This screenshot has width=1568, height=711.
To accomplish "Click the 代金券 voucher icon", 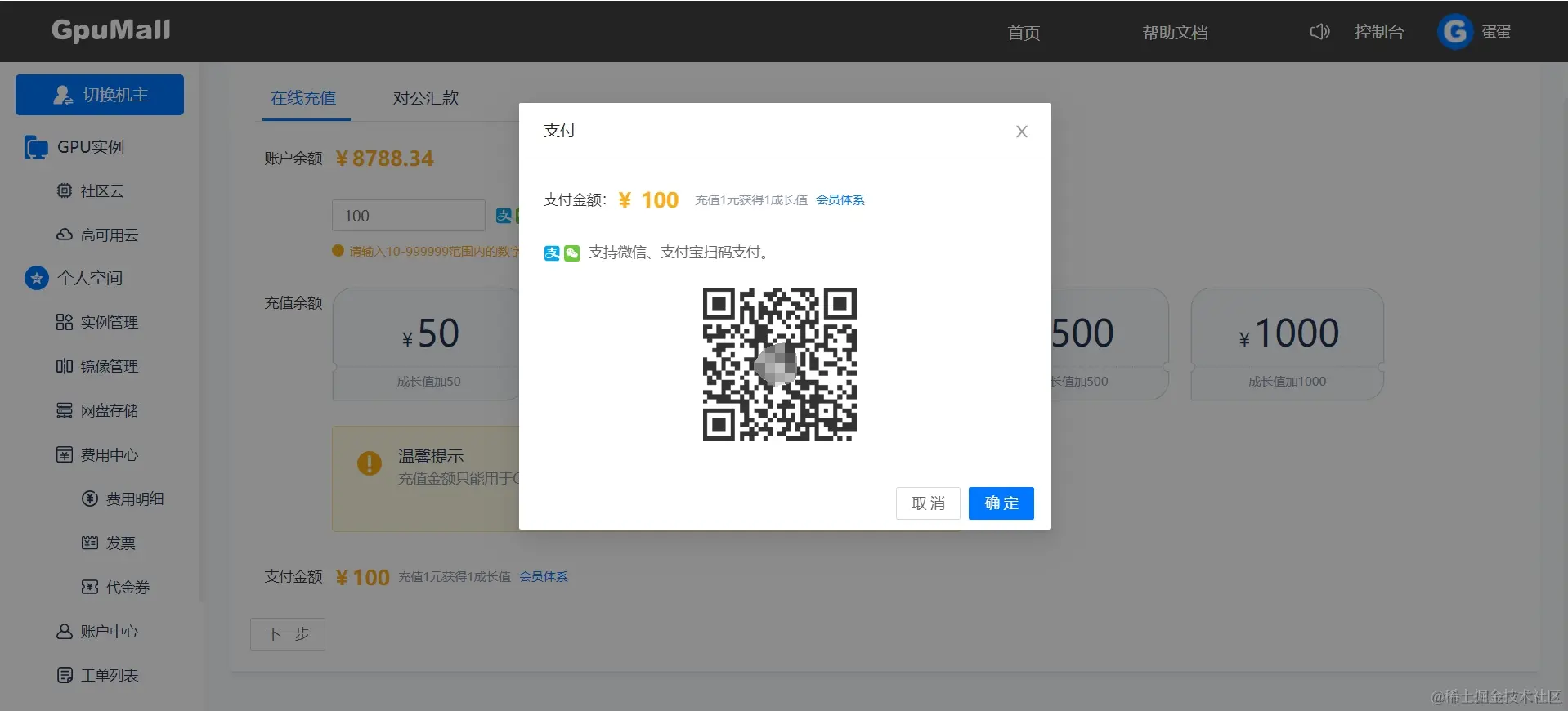I will pos(90,587).
